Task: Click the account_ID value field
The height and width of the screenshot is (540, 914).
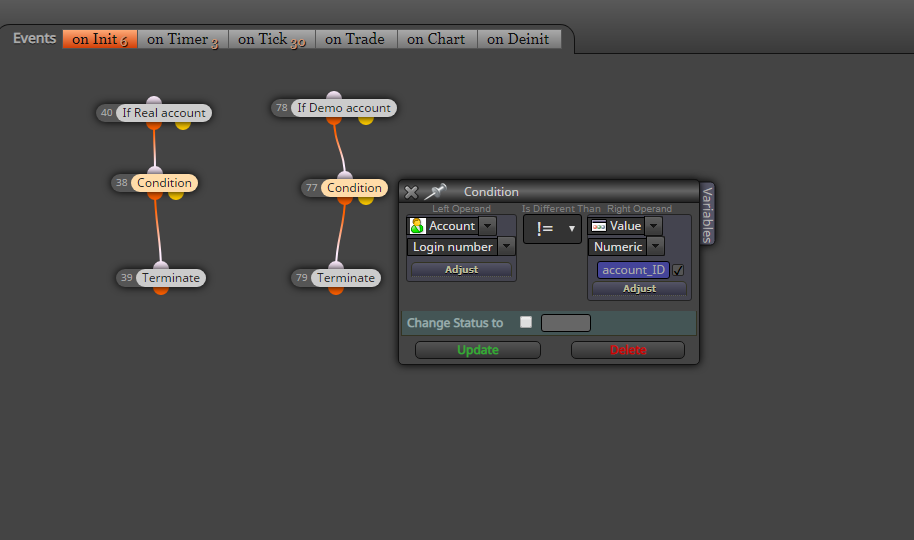Action: [x=633, y=270]
